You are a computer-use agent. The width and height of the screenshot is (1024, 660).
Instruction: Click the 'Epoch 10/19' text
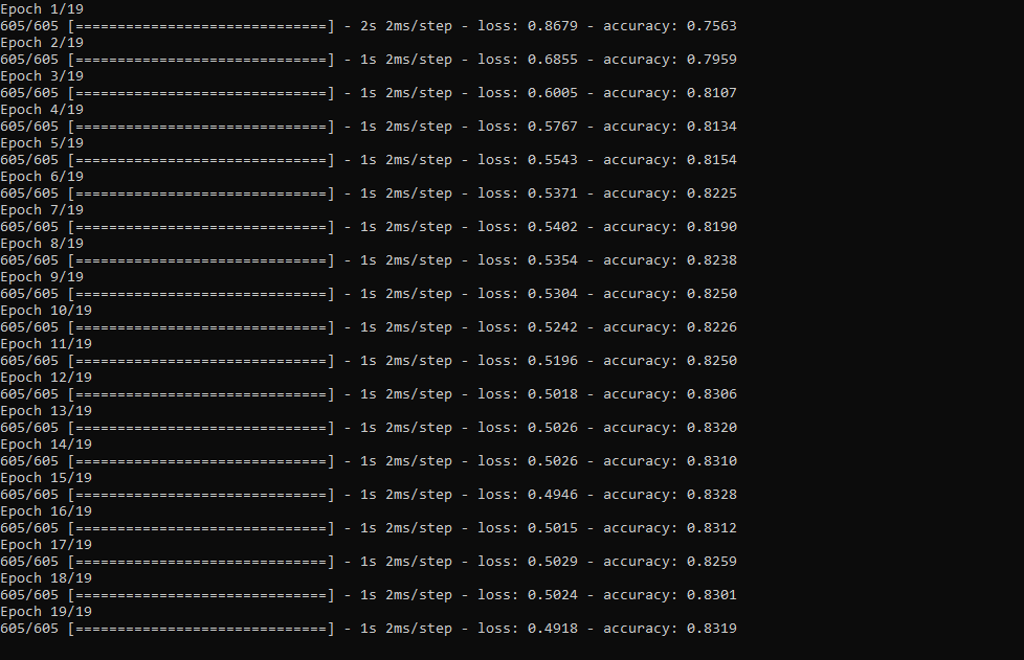pos(46,311)
